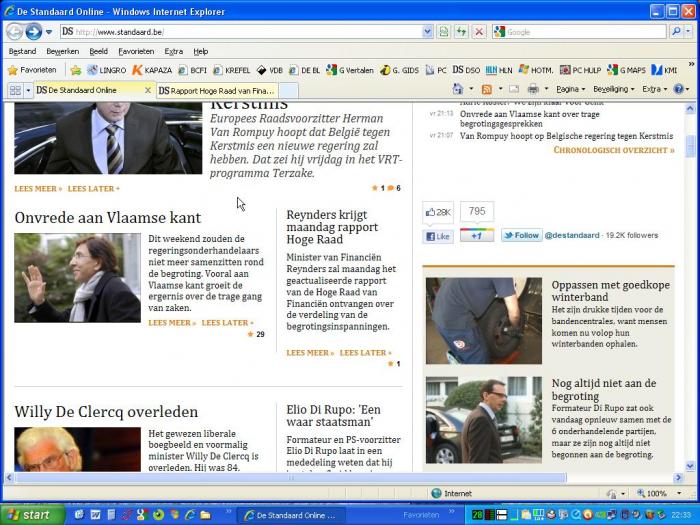This screenshot has height=525, width=700.
Task: Click the horizontal scrollbar thumb
Action: [x=291, y=478]
